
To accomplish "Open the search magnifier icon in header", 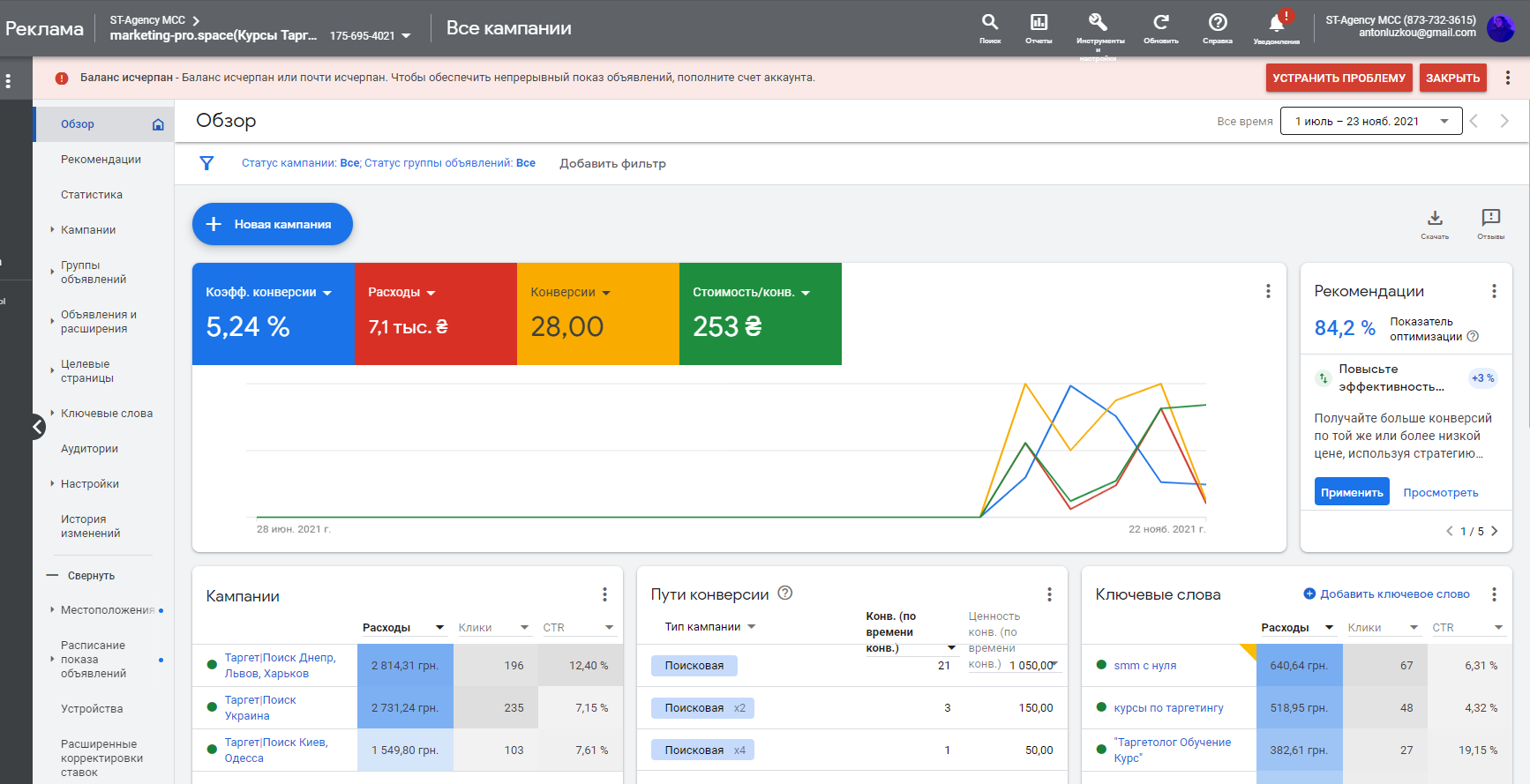I will click(x=990, y=23).
